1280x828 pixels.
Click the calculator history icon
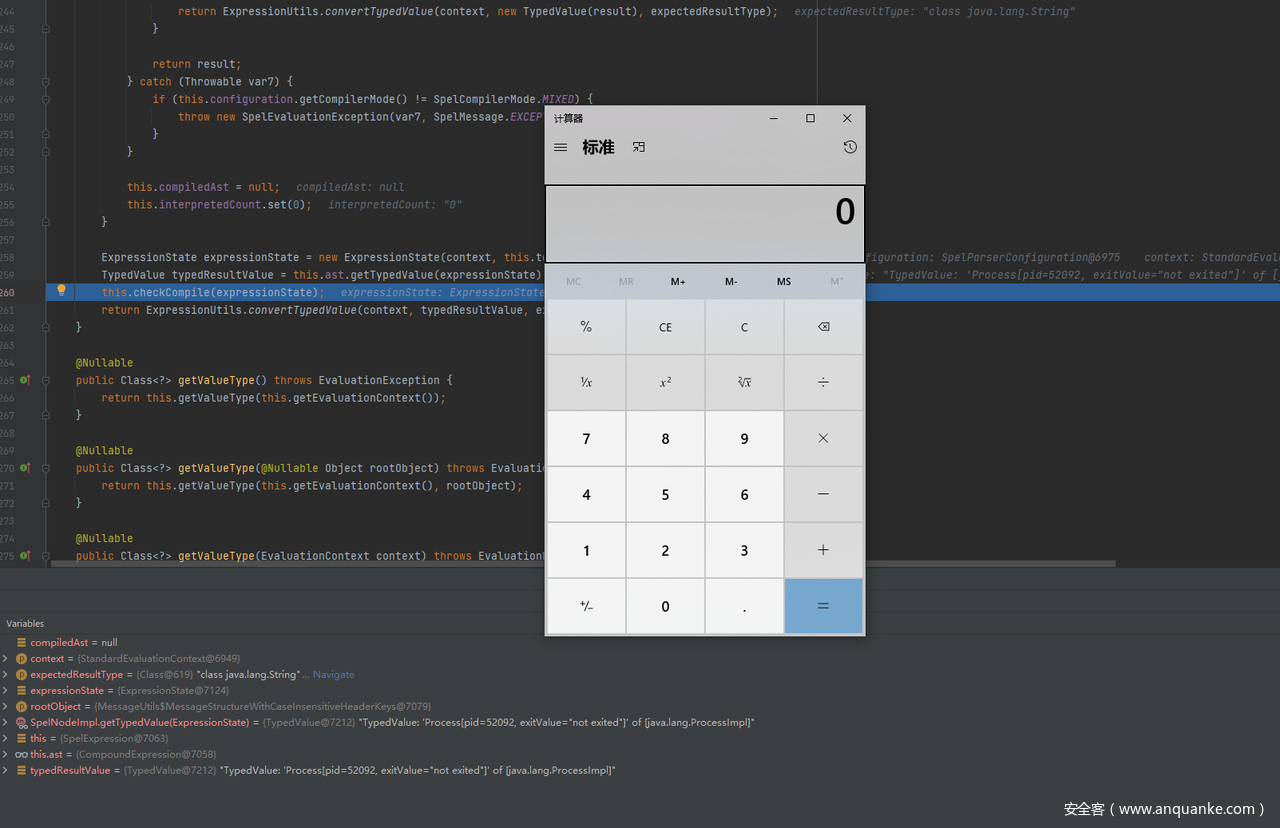[849, 147]
